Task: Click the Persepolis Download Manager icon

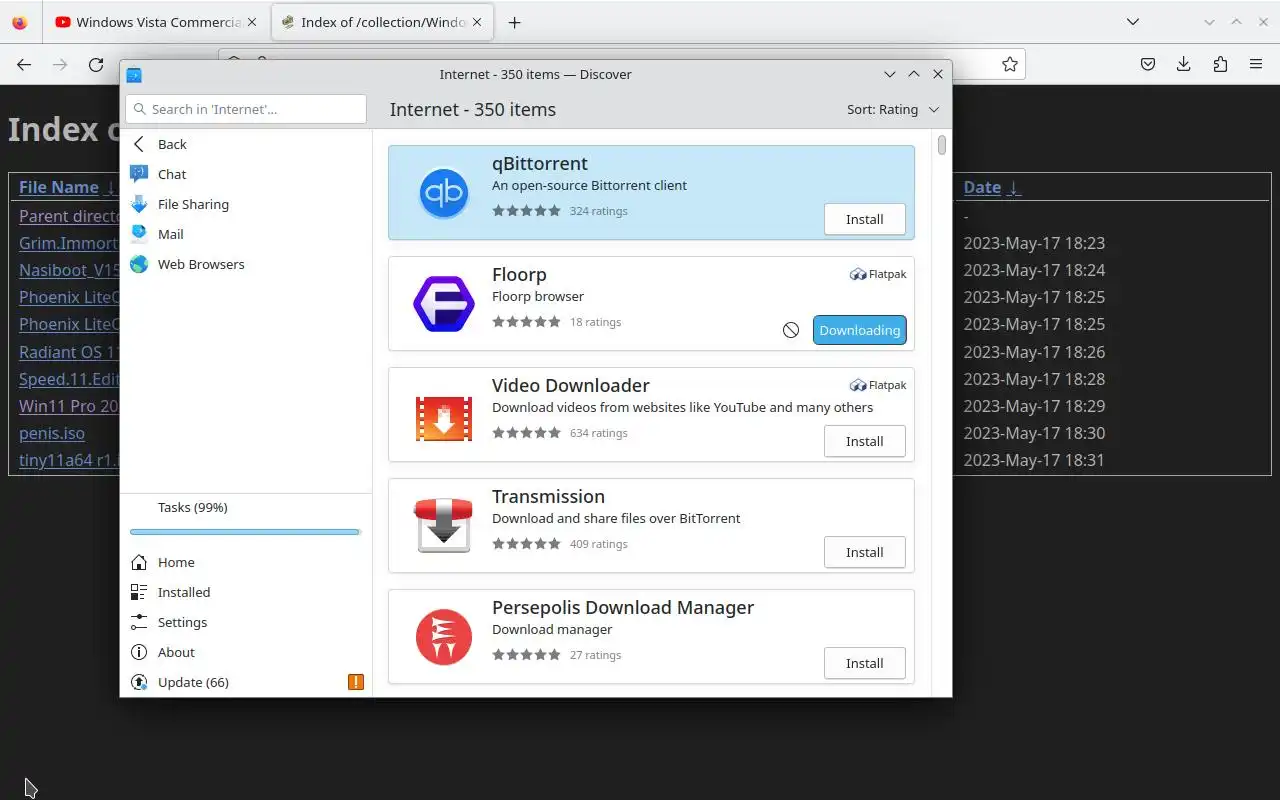Action: pos(443,637)
